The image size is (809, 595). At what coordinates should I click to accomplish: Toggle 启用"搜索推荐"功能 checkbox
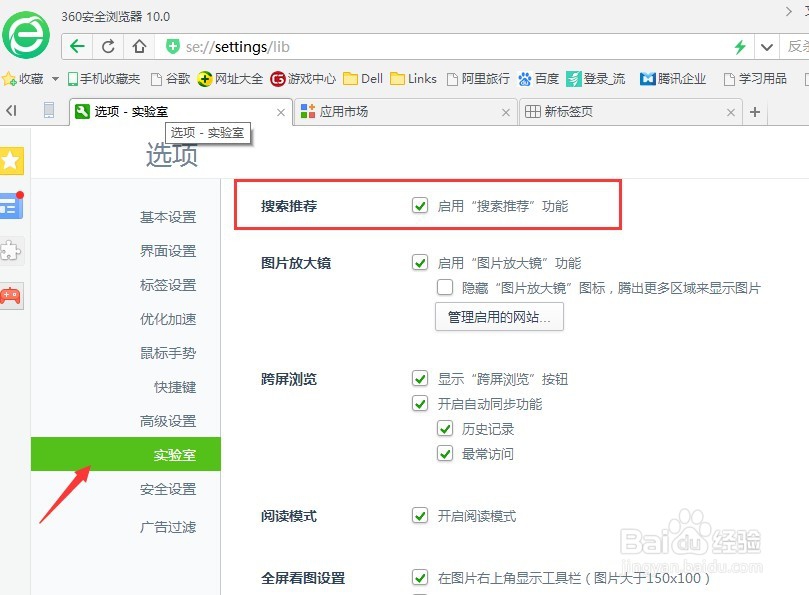[x=420, y=205]
